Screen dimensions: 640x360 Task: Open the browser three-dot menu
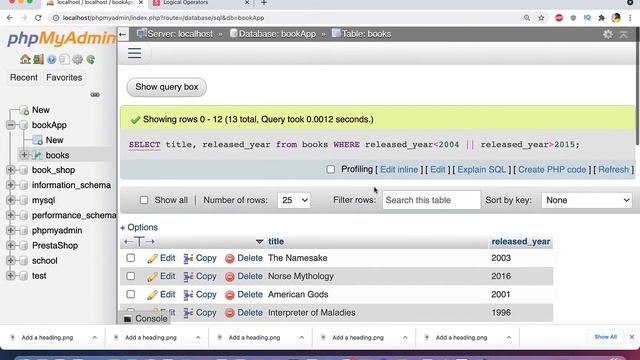click(x=631, y=18)
